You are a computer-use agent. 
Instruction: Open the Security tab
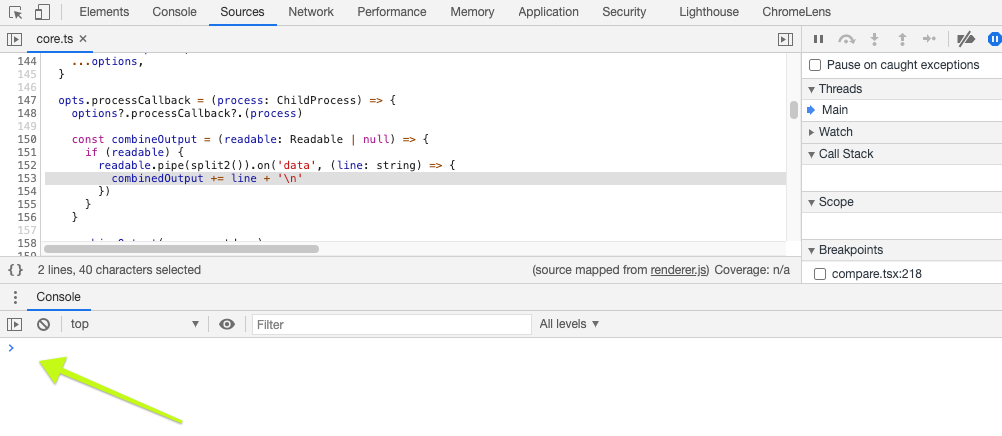pos(624,12)
